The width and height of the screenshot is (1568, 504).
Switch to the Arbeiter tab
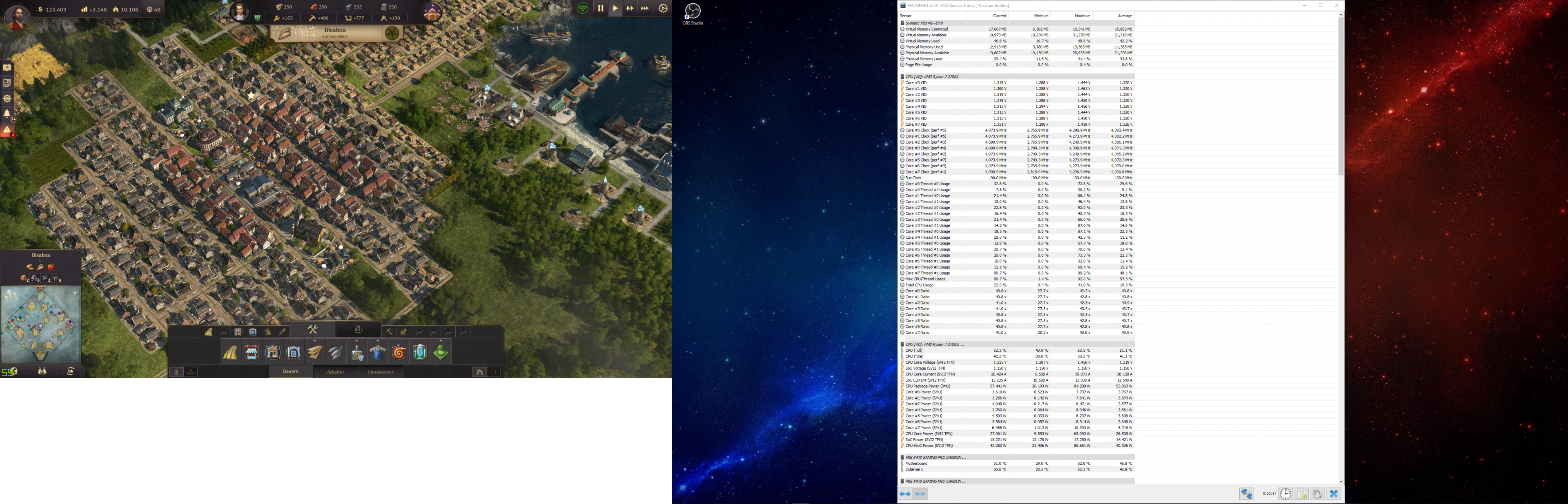coord(335,372)
